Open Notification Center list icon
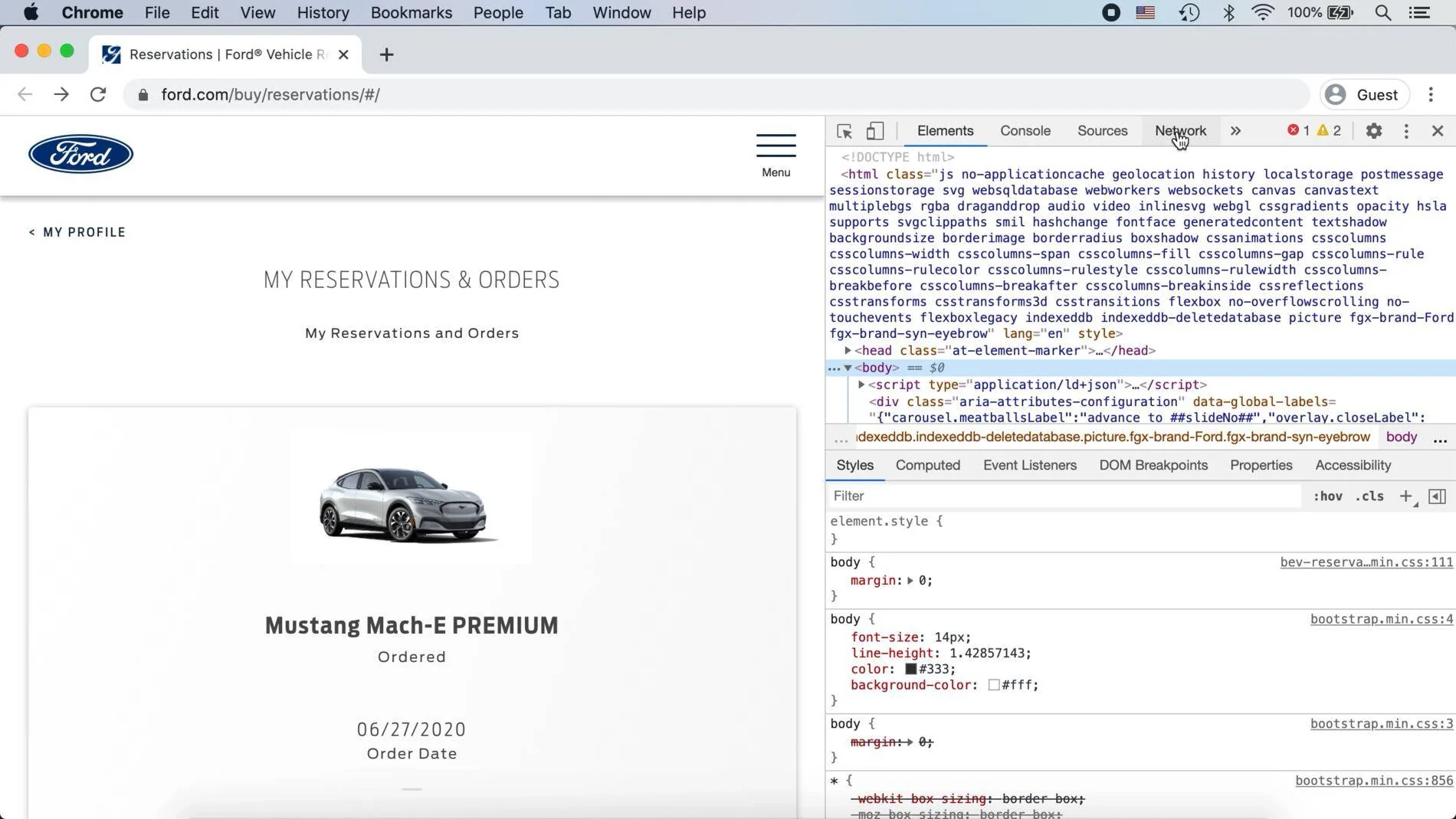Image resolution: width=1456 pixels, height=819 pixels. (x=1419, y=12)
